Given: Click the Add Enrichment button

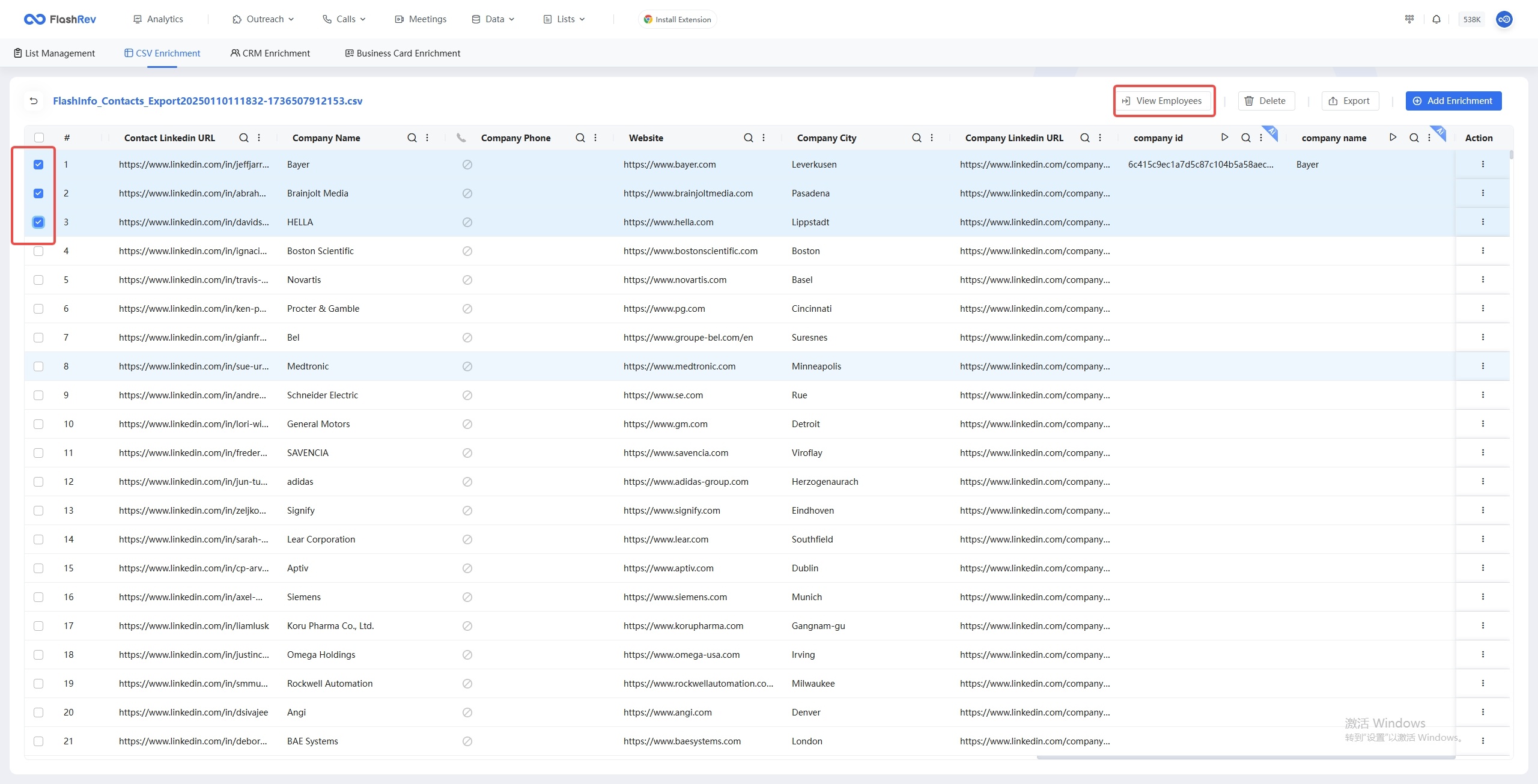Looking at the screenshot, I should click(1453, 101).
